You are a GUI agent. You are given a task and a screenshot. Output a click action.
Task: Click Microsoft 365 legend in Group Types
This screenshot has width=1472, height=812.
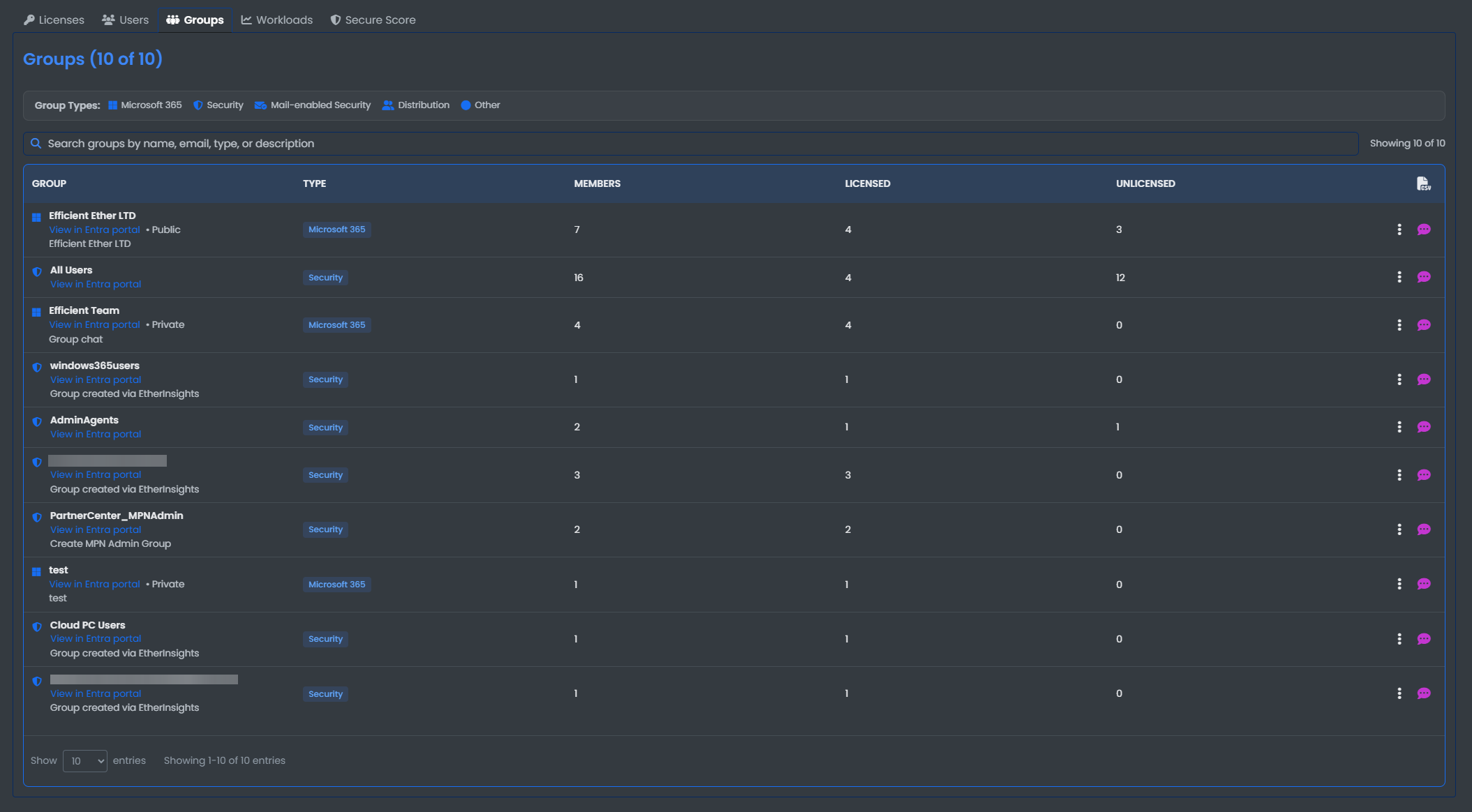145,105
